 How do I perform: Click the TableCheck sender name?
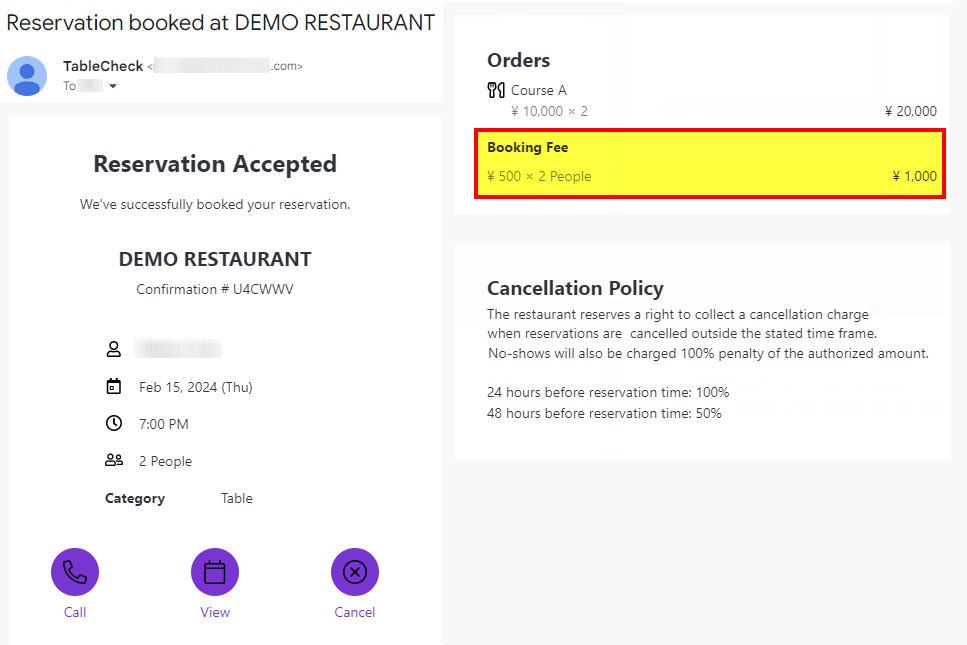[103, 66]
